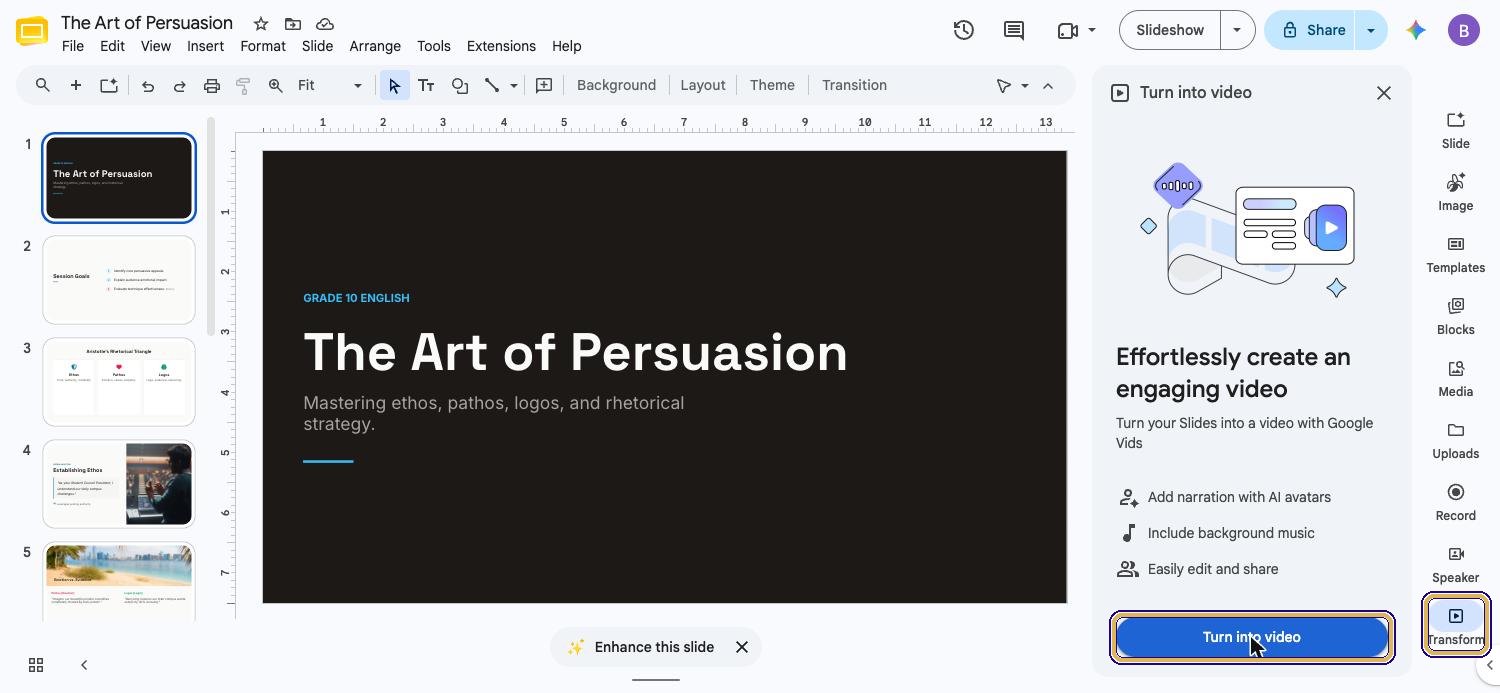Click the Turn into video button
The height and width of the screenshot is (693, 1500).
click(x=1252, y=637)
